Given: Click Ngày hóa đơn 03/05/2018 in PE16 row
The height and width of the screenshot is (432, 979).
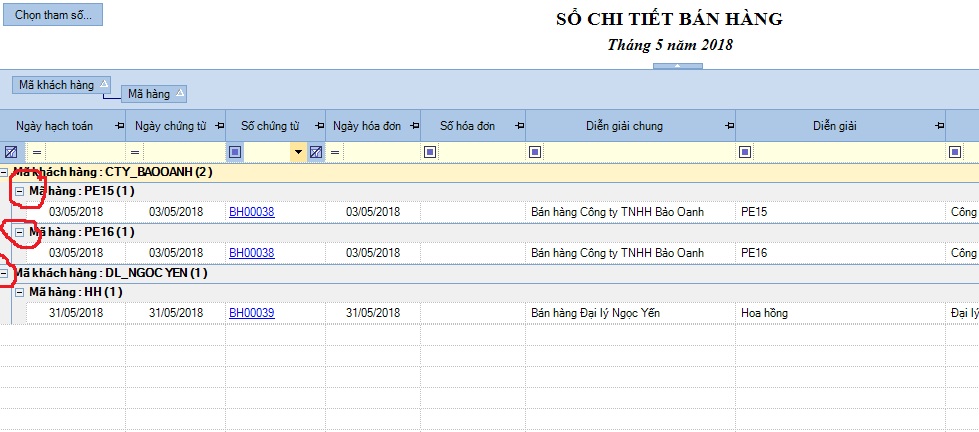Looking at the screenshot, I should [x=373, y=253].
